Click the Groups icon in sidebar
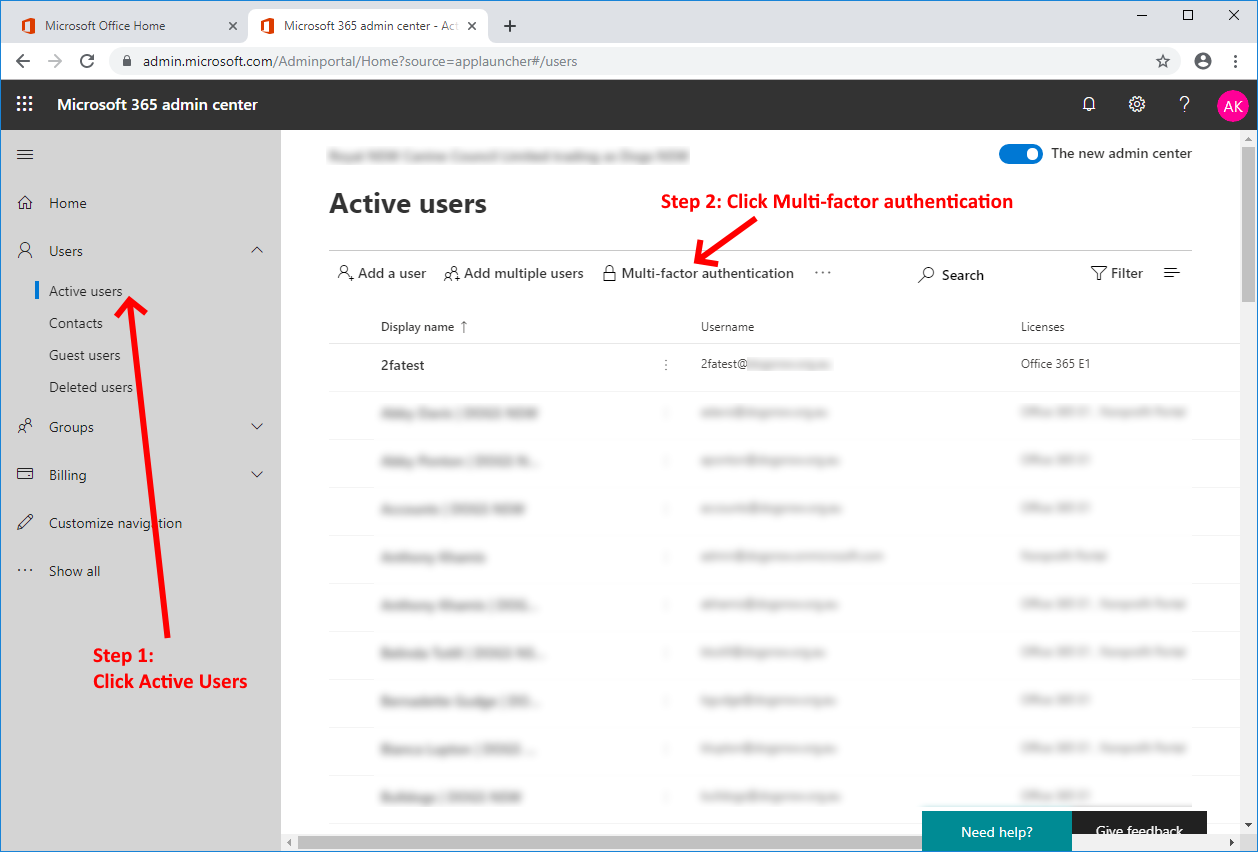 pyautogui.click(x=26, y=427)
